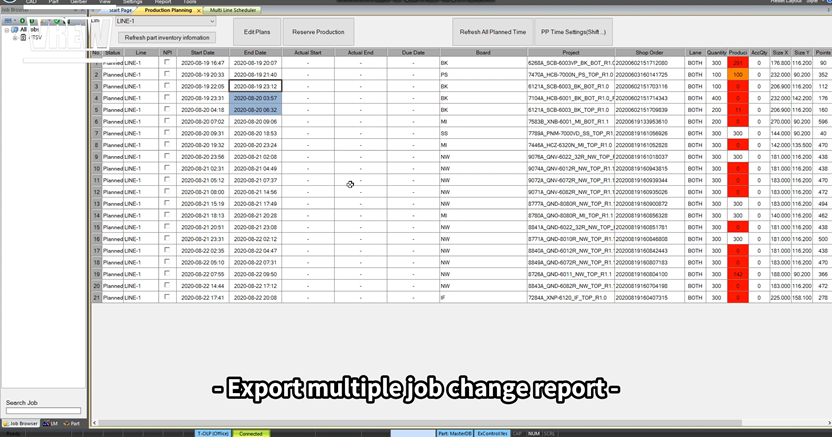
Task: Click the first blue icon in the Job Browser toolbar
Action: point(7,21)
